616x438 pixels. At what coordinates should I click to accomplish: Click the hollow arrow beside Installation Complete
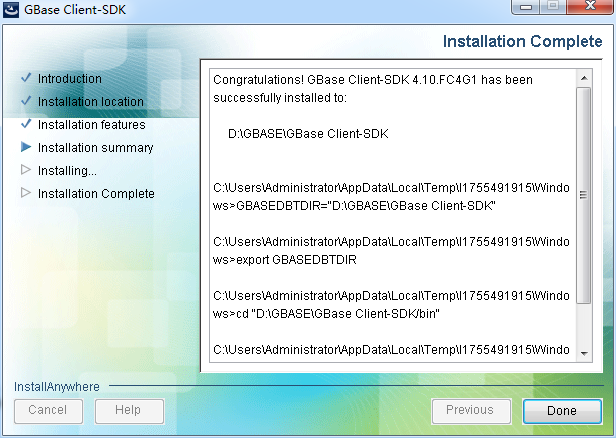25,193
